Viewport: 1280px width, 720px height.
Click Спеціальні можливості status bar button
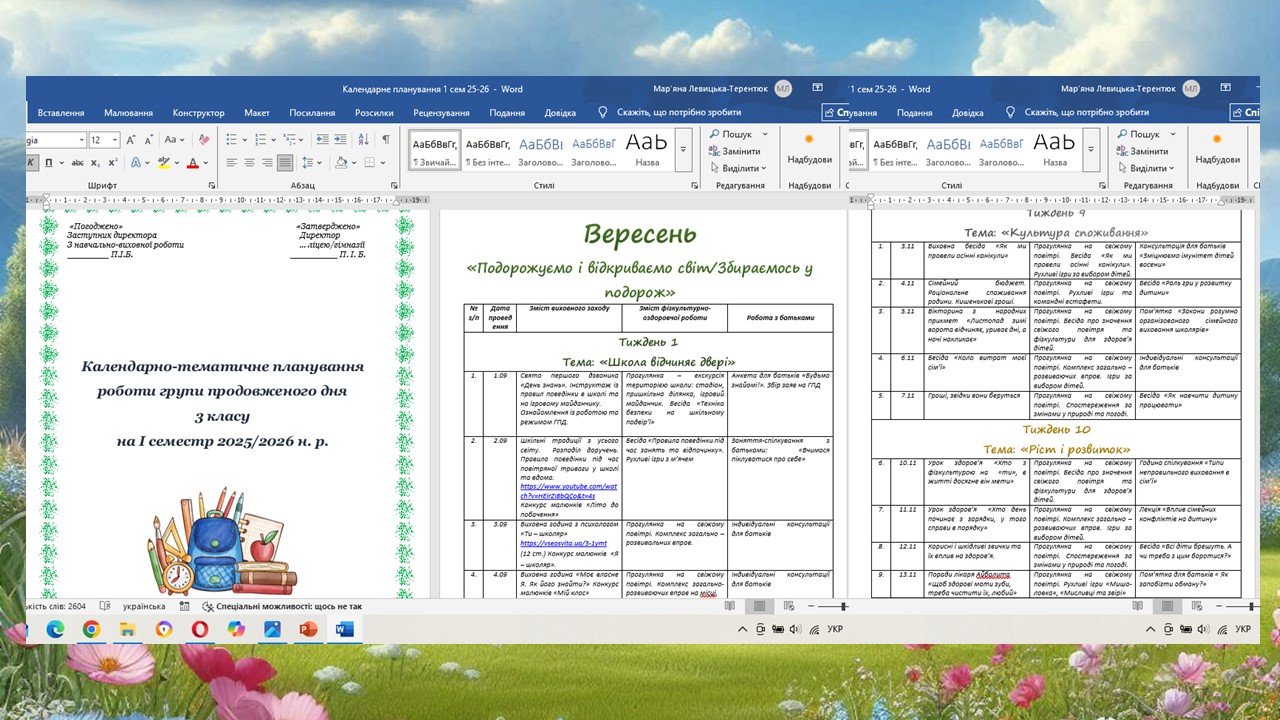point(282,607)
